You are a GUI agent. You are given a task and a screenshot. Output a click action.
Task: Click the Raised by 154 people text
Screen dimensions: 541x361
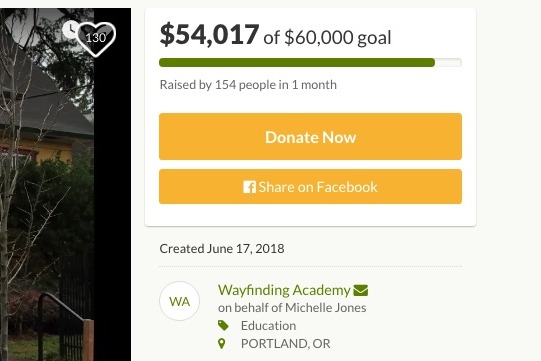pos(248,85)
